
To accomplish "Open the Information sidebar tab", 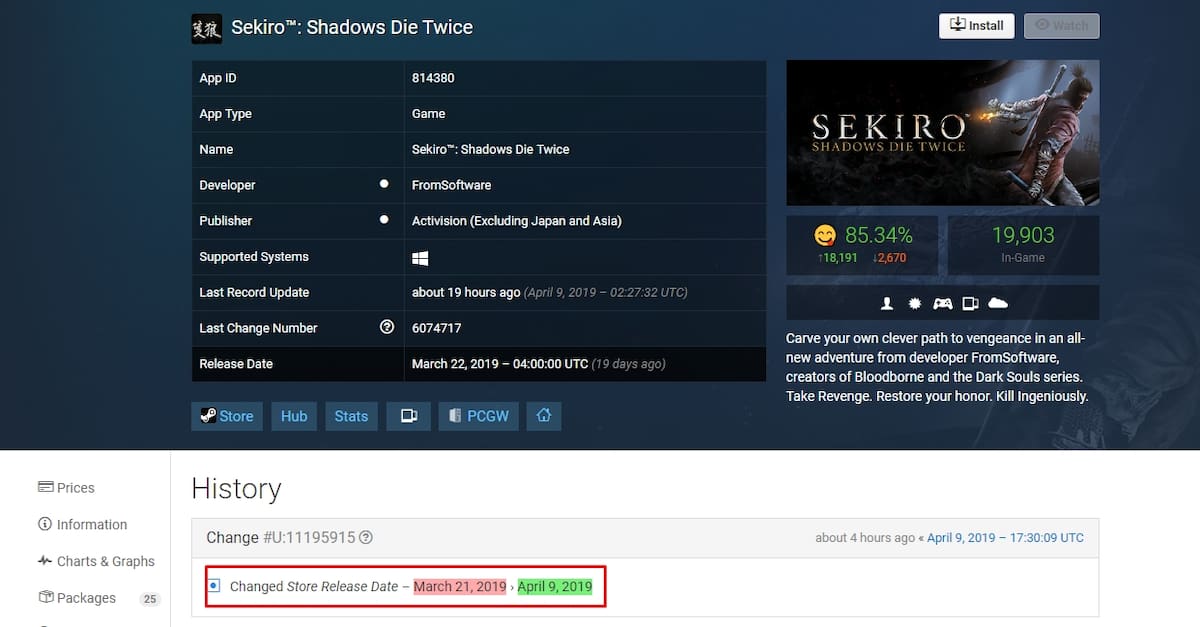I will click(x=82, y=525).
